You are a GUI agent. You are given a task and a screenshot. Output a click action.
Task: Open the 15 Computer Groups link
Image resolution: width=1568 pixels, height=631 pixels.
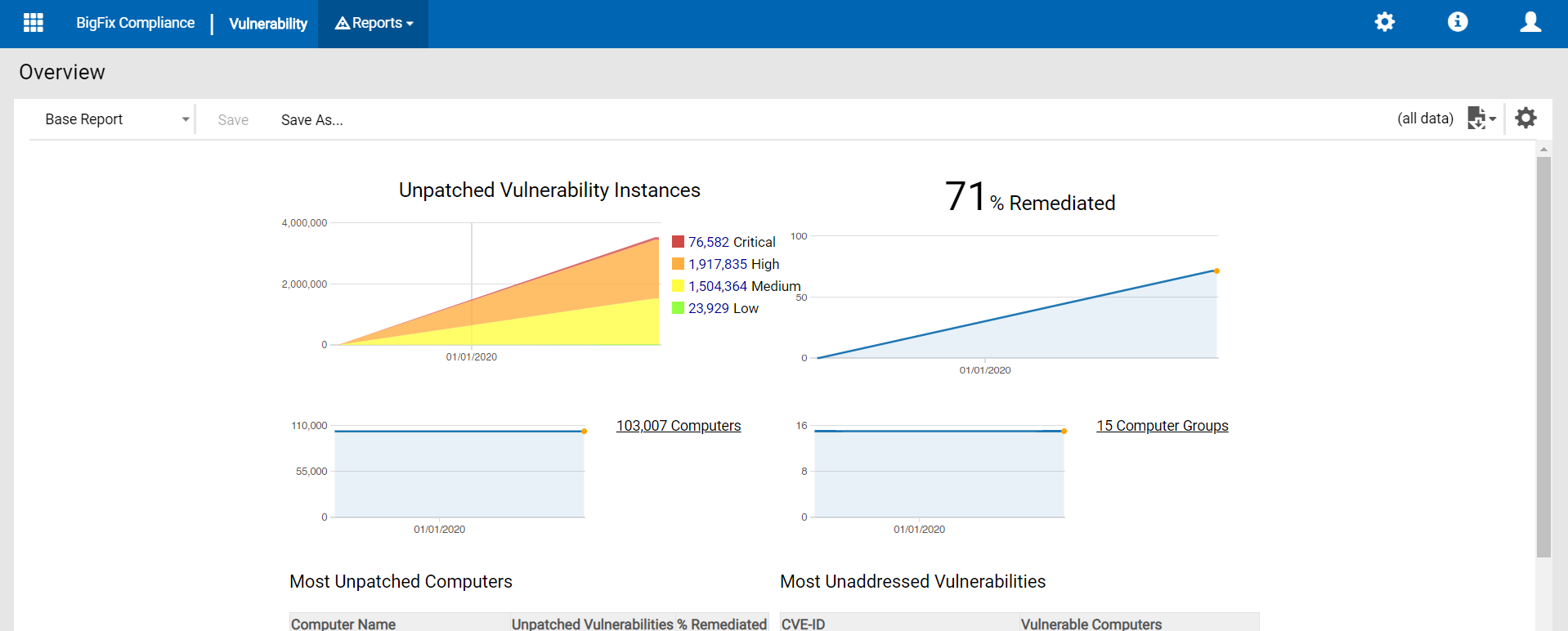pyautogui.click(x=1162, y=426)
